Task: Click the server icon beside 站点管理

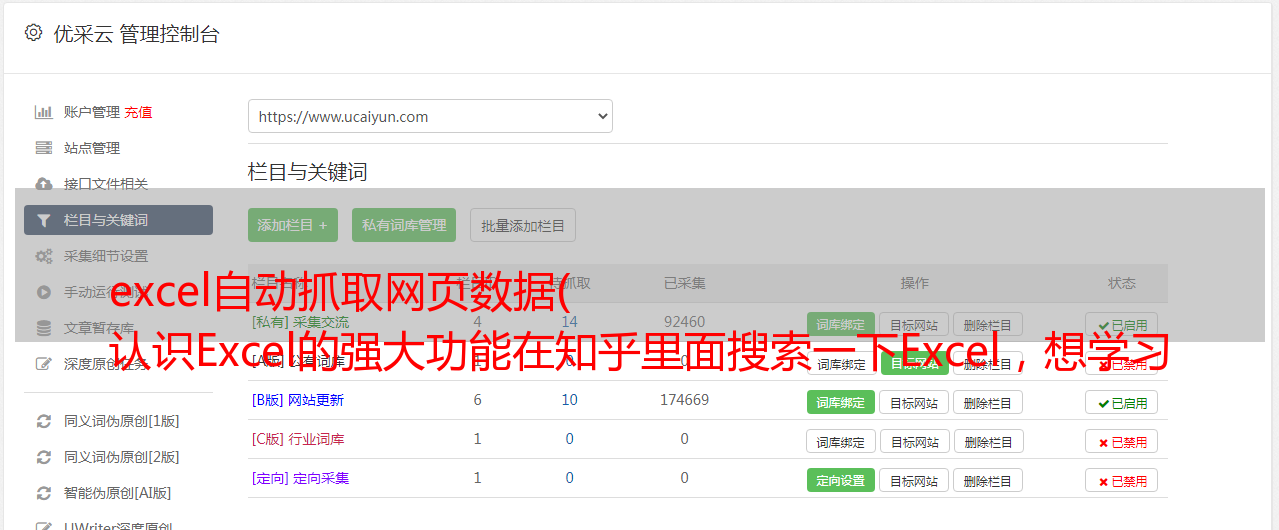Action: 44,148
